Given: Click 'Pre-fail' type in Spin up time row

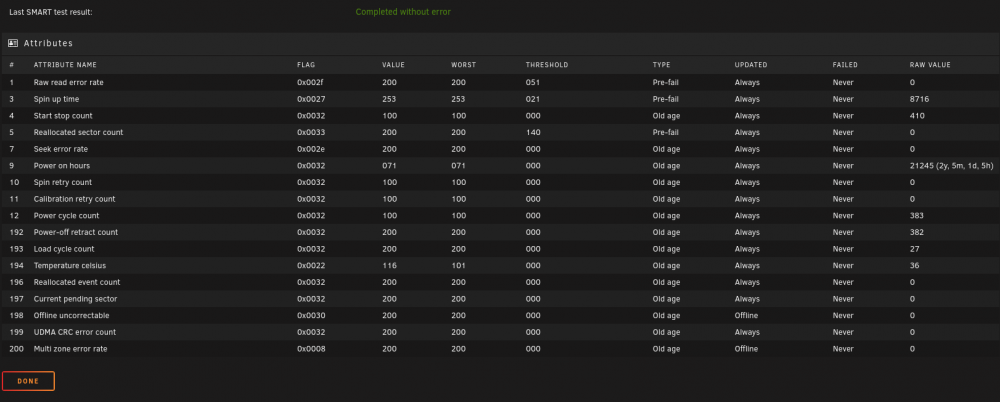Looking at the screenshot, I should pos(666,99).
